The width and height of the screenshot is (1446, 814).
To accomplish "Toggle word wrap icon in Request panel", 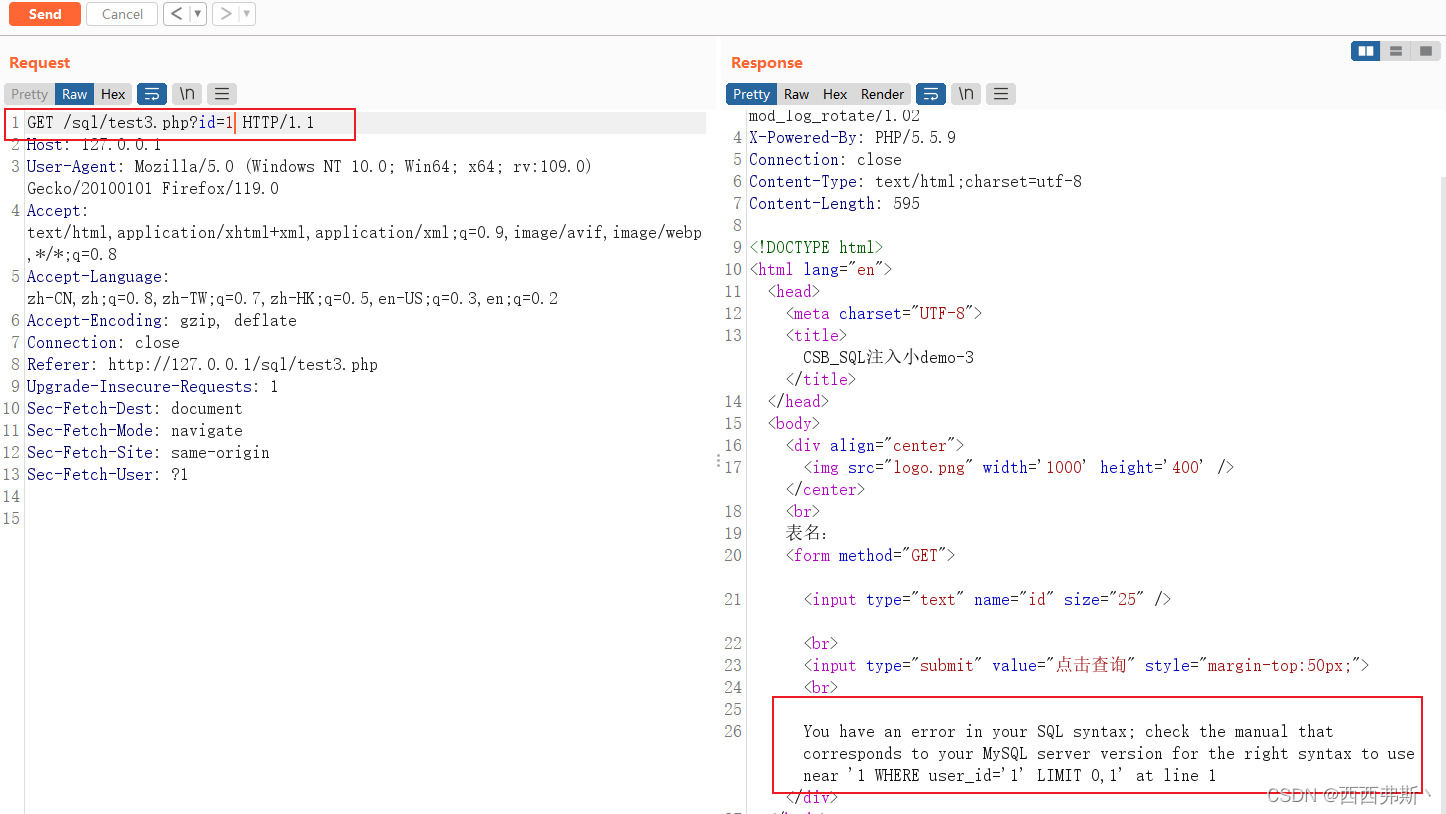I will [152, 94].
